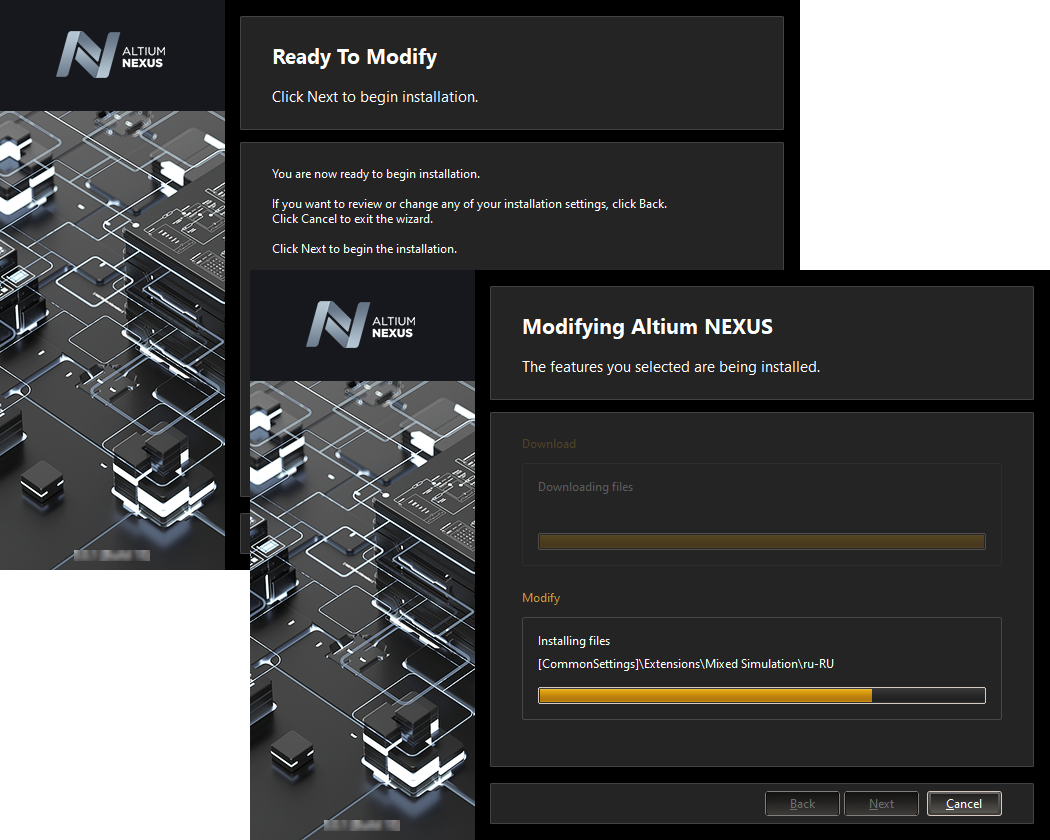Screen dimensions: 1050x840
Task: Click the Altium NEXUS logo beside Ready To Modify
Action: click(111, 55)
